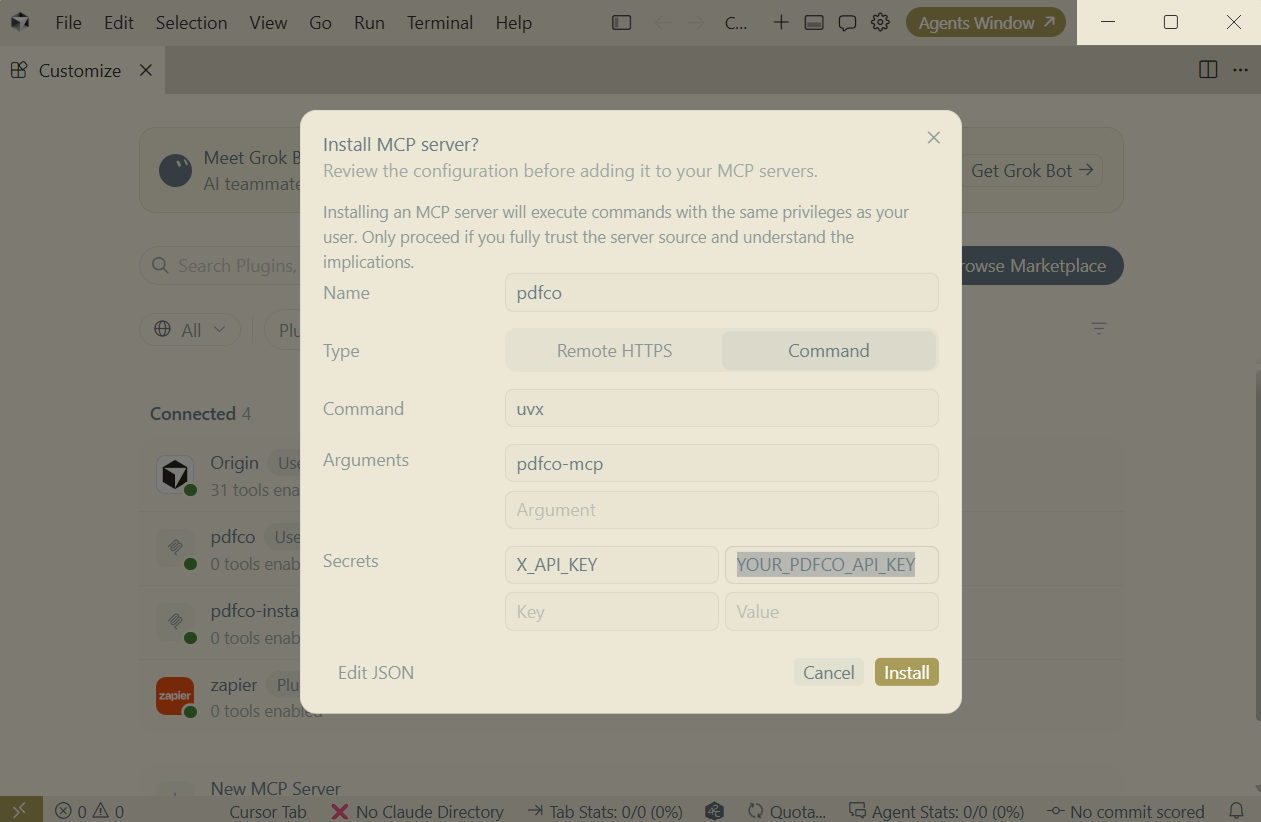Click the Quota status bar item
The width and height of the screenshot is (1261, 822).
point(787,811)
